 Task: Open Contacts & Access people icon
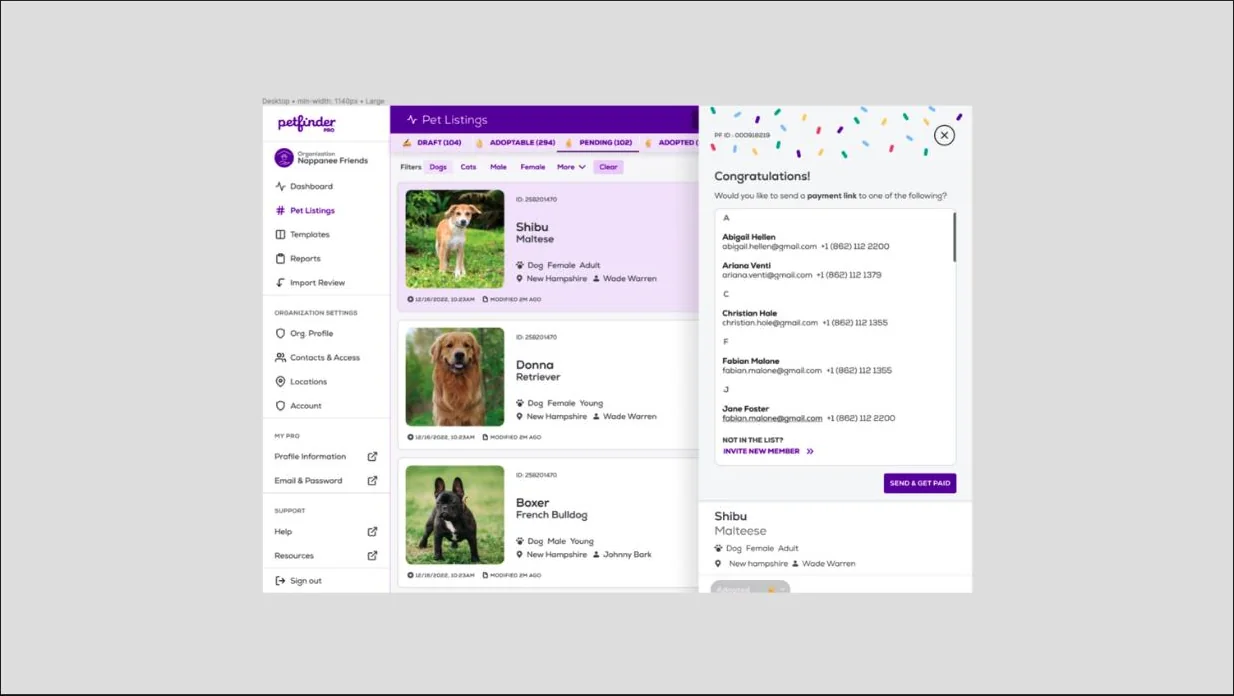coord(280,357)
